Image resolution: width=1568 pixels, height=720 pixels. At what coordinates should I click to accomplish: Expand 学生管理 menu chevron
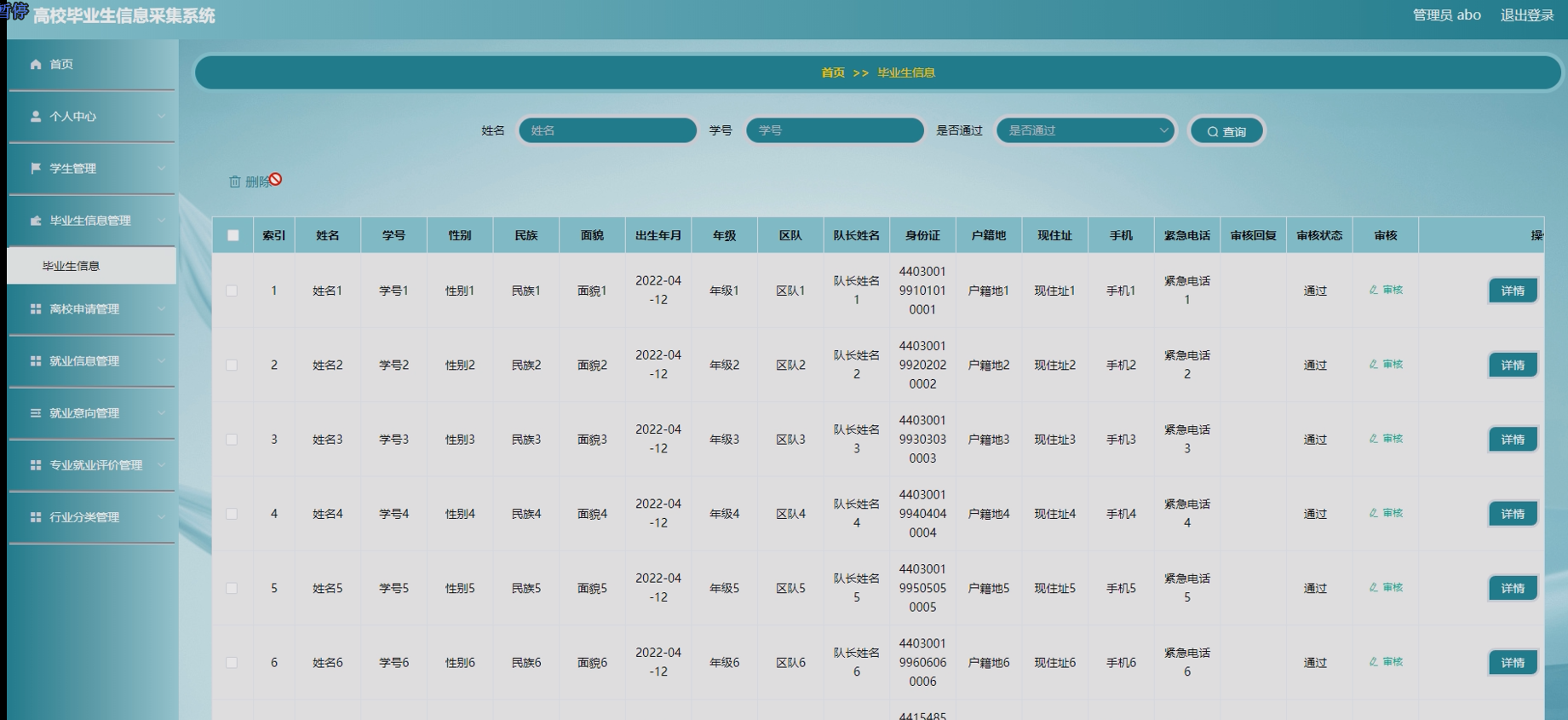pos(161,168)
